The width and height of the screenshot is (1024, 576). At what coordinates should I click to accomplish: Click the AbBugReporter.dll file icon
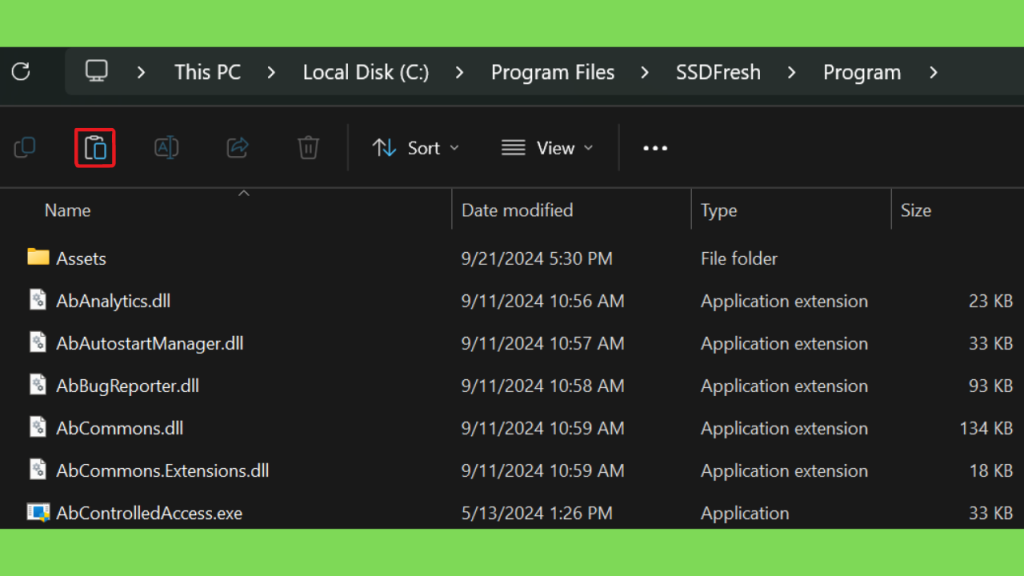[38, 385]
